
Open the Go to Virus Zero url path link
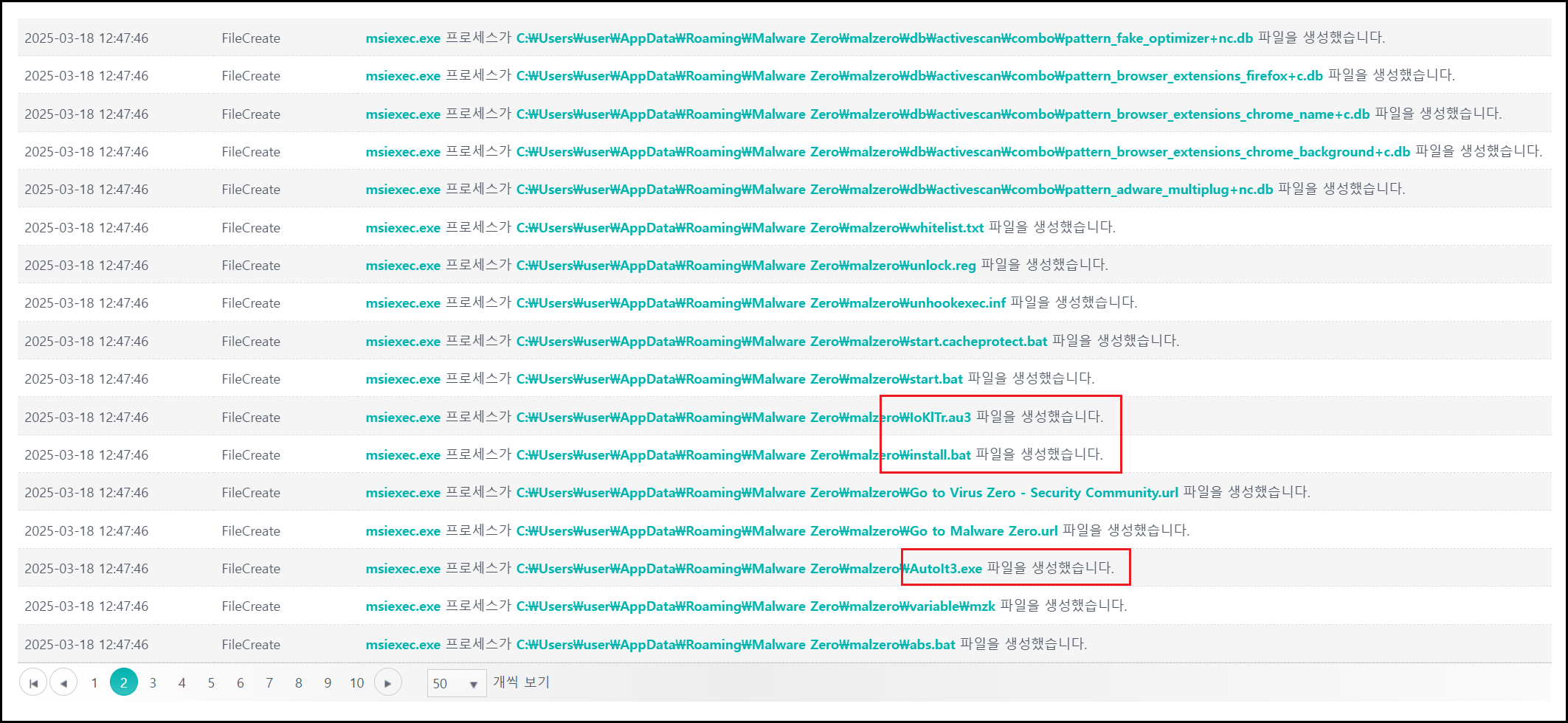[847, 492]
